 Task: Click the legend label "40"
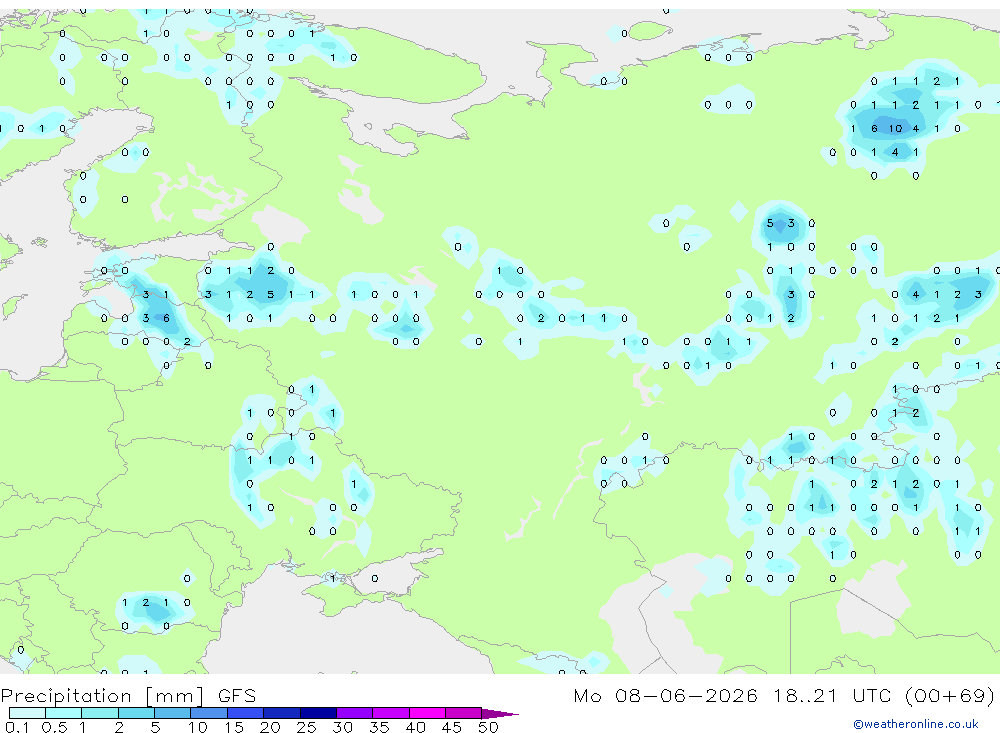[x=416, y=727]
